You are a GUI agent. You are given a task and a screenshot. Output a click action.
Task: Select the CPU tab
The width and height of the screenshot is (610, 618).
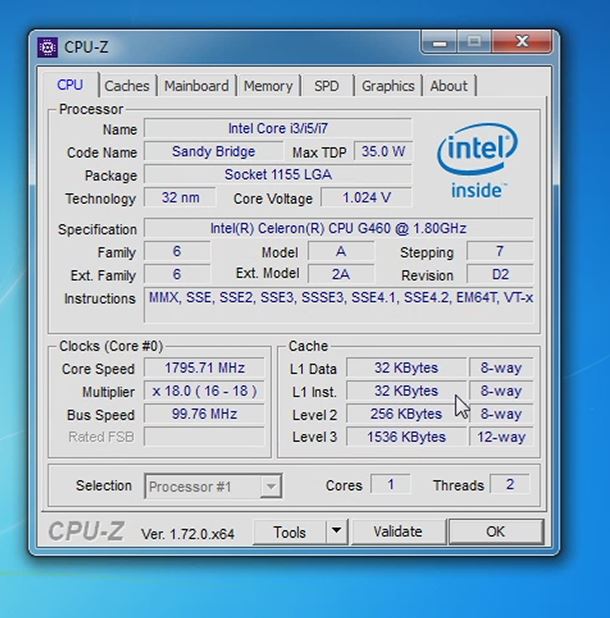[x=70, y=85]
